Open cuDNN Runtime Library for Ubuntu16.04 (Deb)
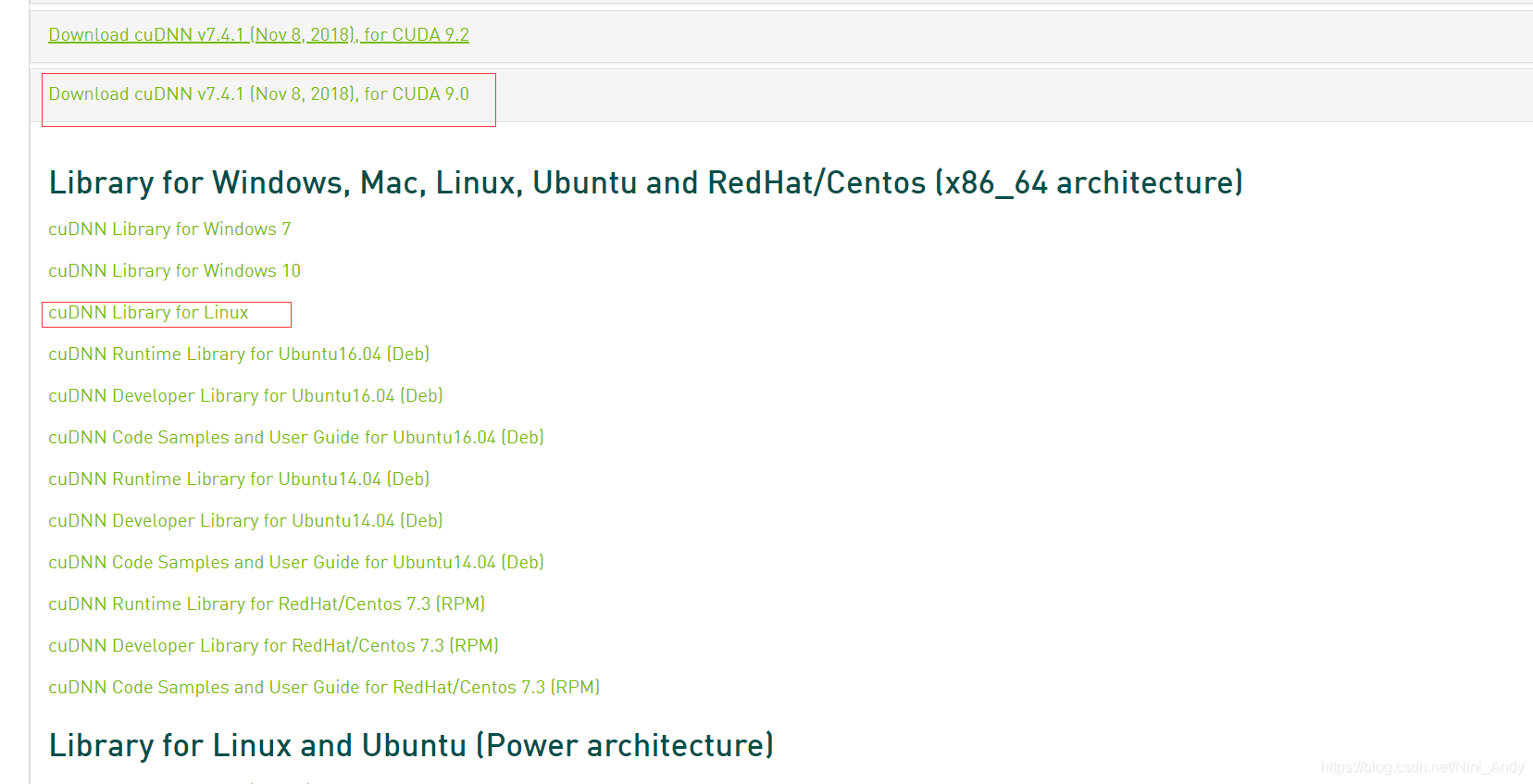 pyautogui.click(x=239, y=355)
